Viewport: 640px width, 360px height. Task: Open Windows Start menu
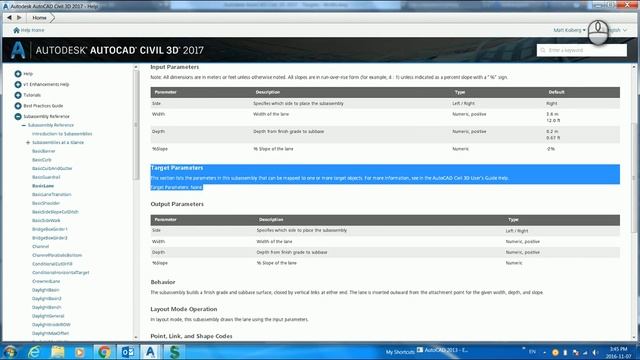(x=9, y=352)
